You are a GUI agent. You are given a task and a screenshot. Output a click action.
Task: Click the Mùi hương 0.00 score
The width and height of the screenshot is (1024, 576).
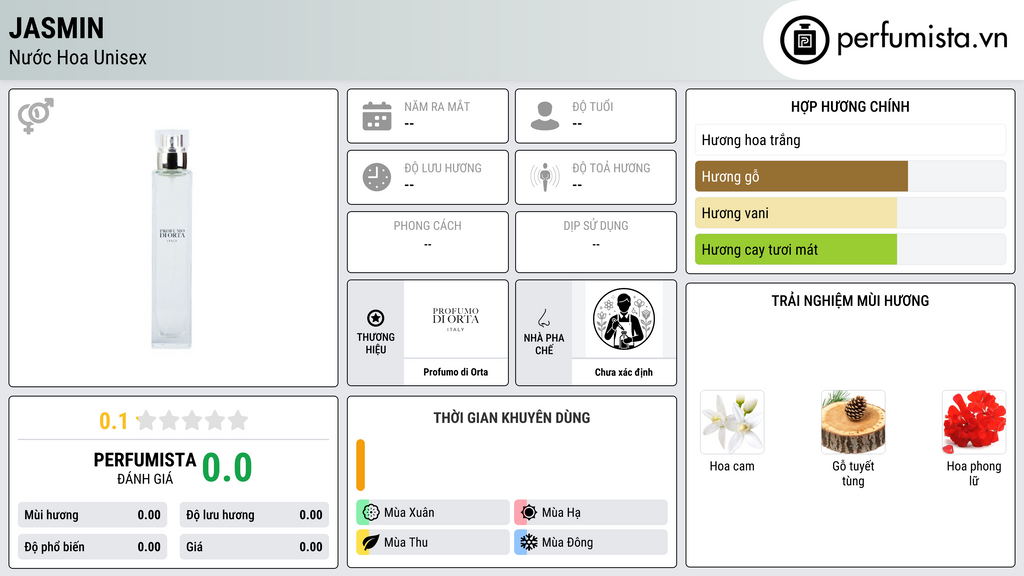(x=92, y=515)
